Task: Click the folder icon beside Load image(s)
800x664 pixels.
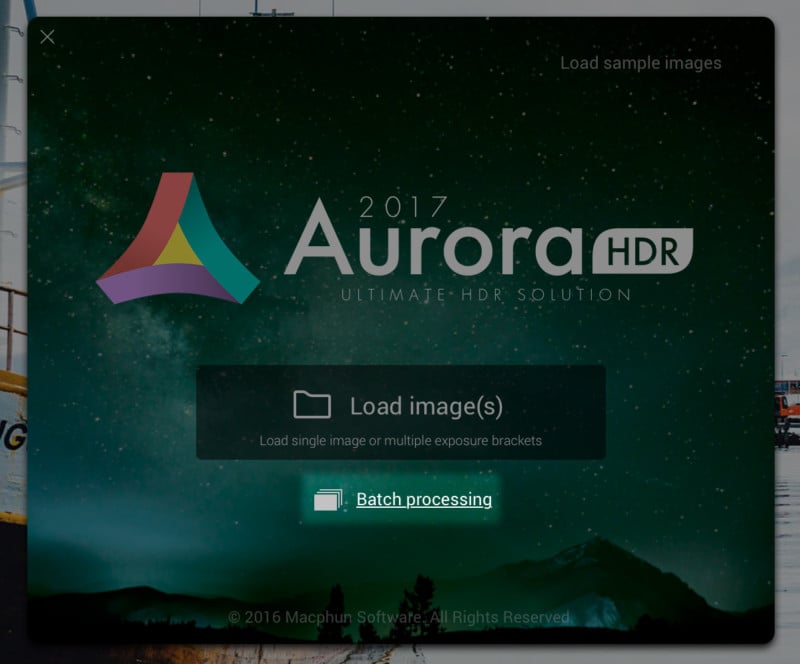Action: (312, 405)
